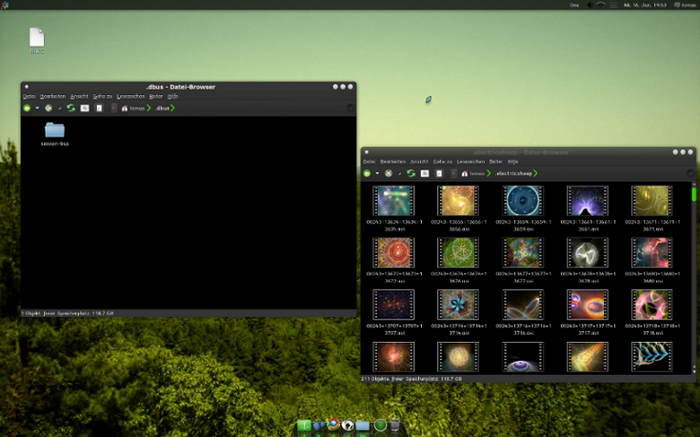This screenshot has width=700, height=437.
Task: Open Lesezeichen menu in .dbus window
Action: click(x=130, y=96)
